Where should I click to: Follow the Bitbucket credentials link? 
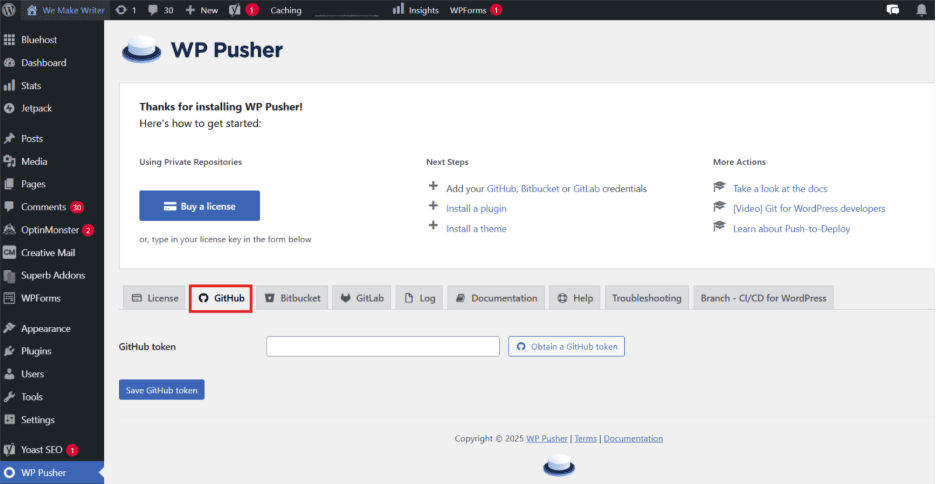coord(540,189)
